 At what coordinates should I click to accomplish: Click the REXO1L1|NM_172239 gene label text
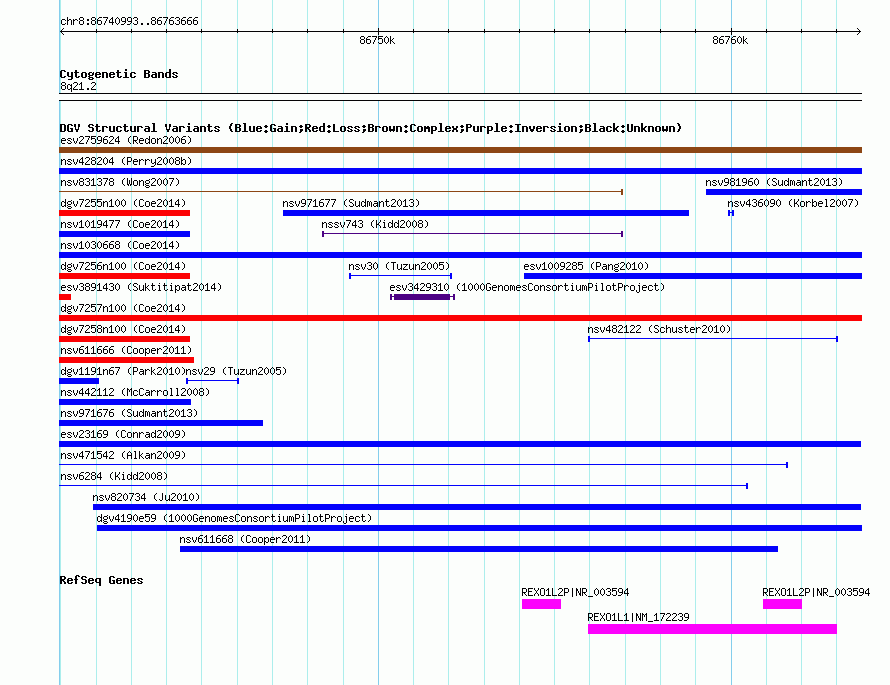pos(638,617)
